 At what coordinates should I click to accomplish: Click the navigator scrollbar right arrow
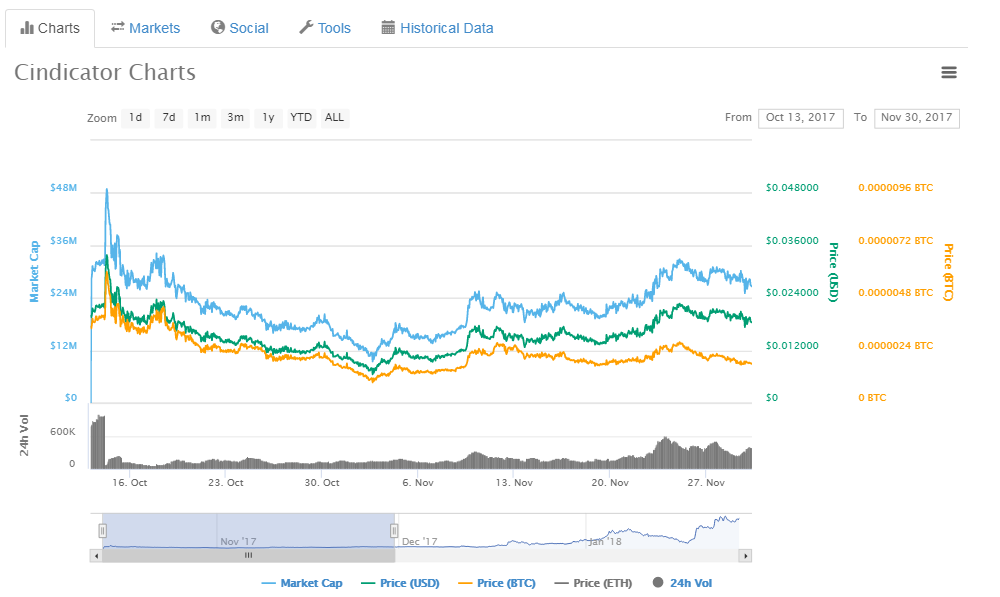[x=745, y=556]
